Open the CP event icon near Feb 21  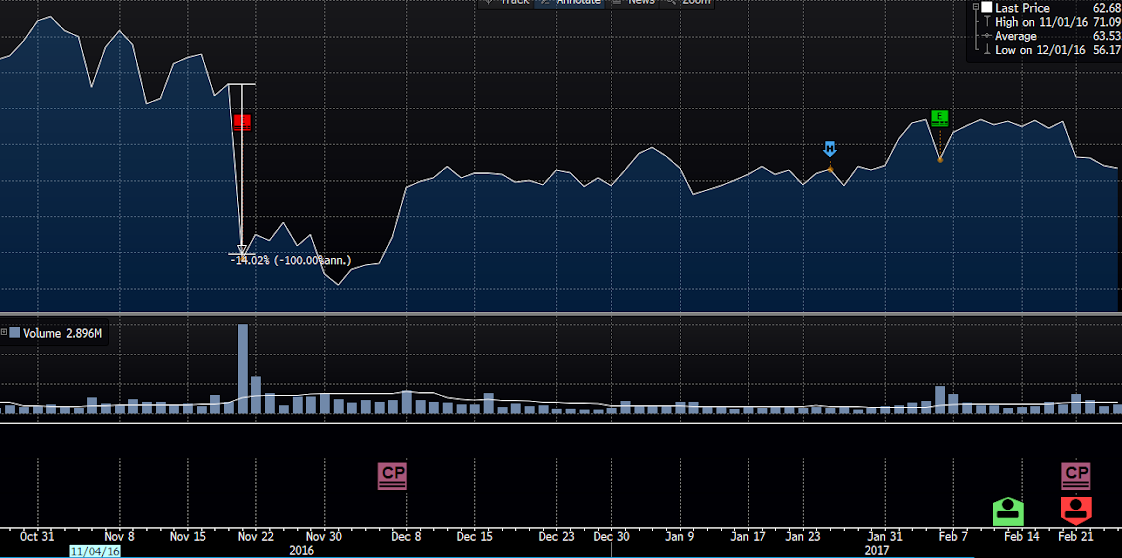(1075, 476)
